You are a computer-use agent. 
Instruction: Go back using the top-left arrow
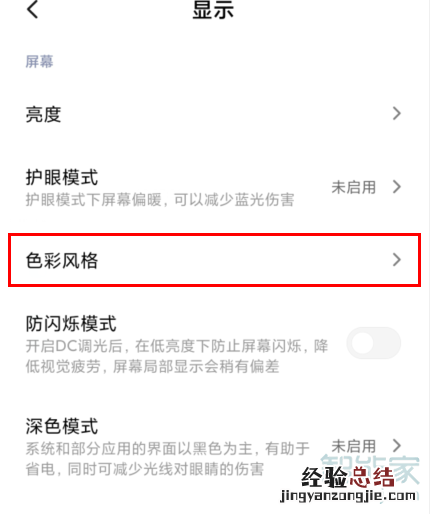tap(32, 9)
